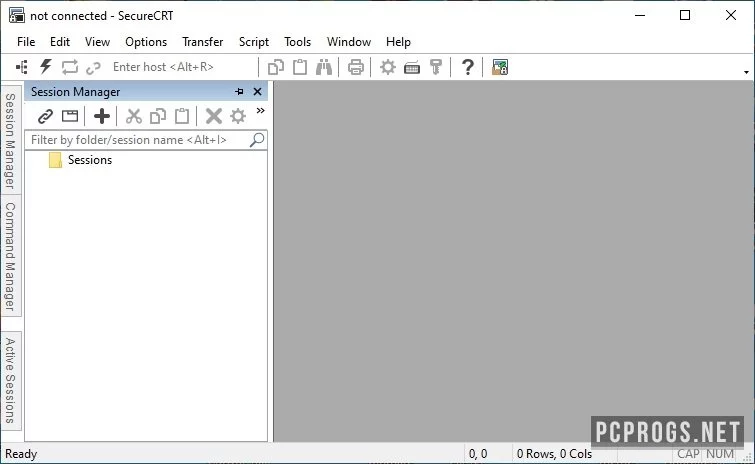Click the 0, 0 cursor position status
This screenshot has height=464, width=755.
478,454
